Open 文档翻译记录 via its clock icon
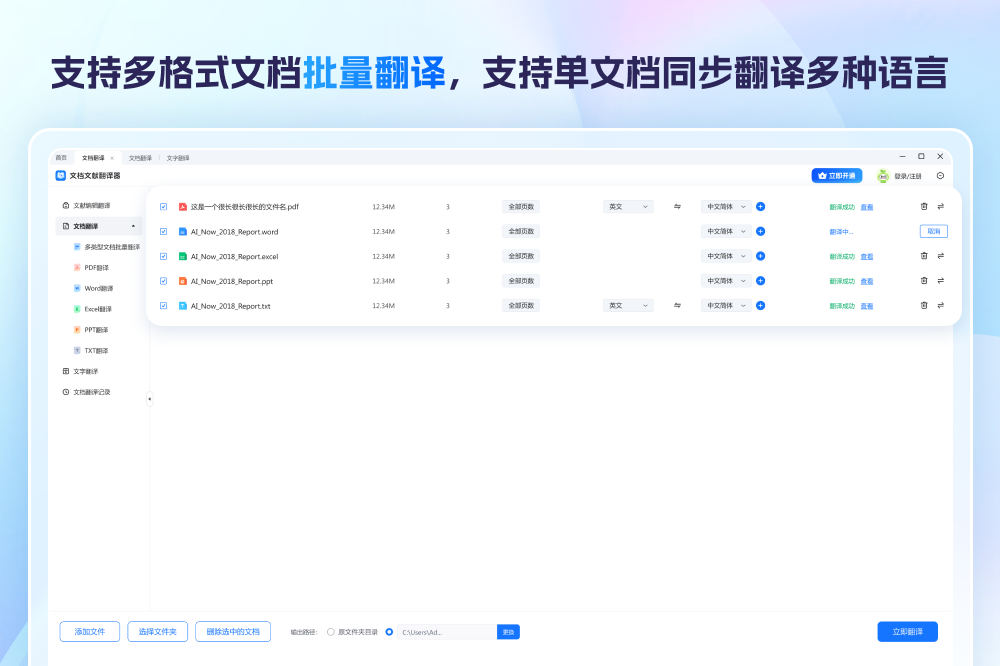 64,391
